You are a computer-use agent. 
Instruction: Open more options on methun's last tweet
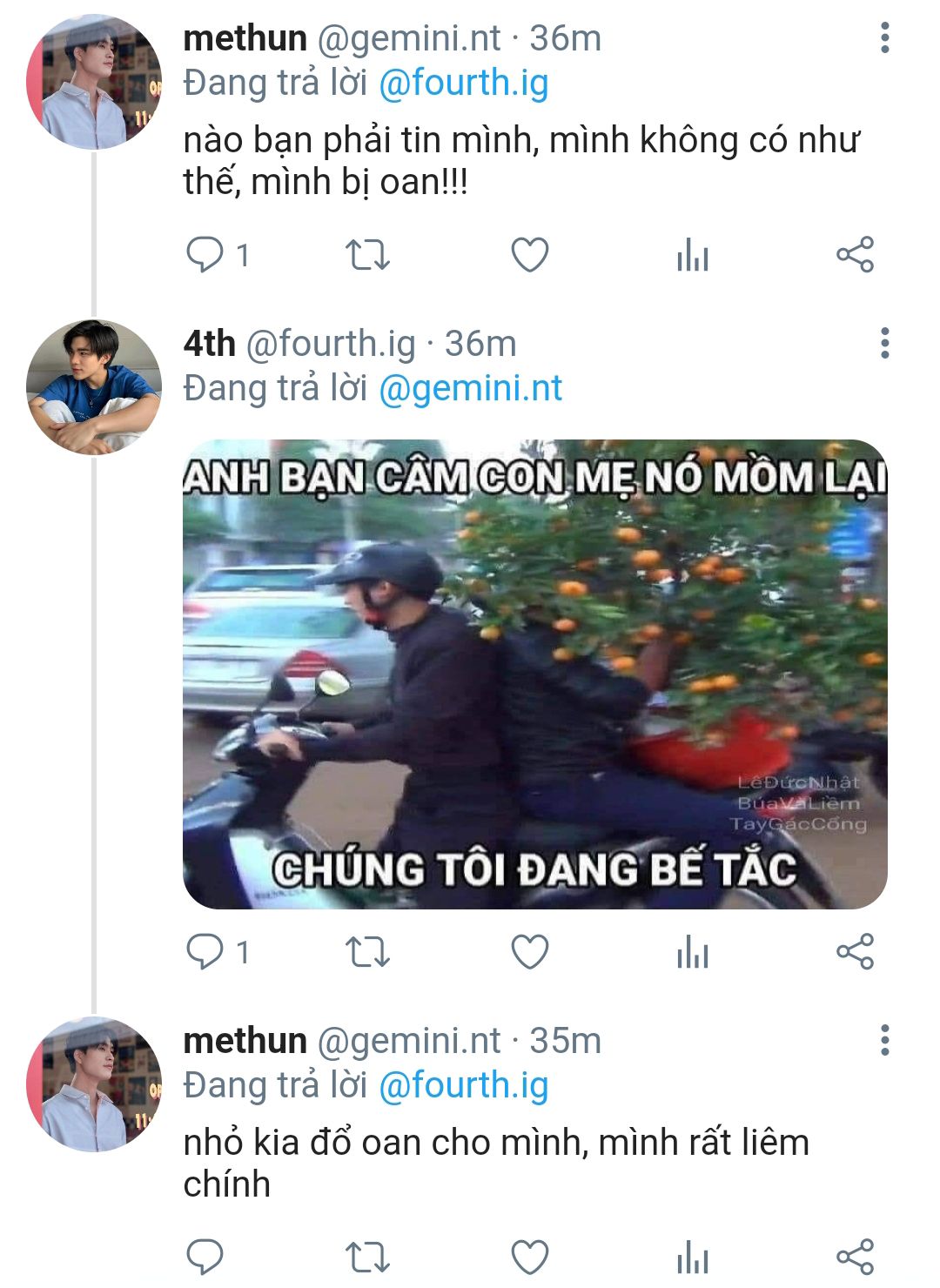[885, 1040]
